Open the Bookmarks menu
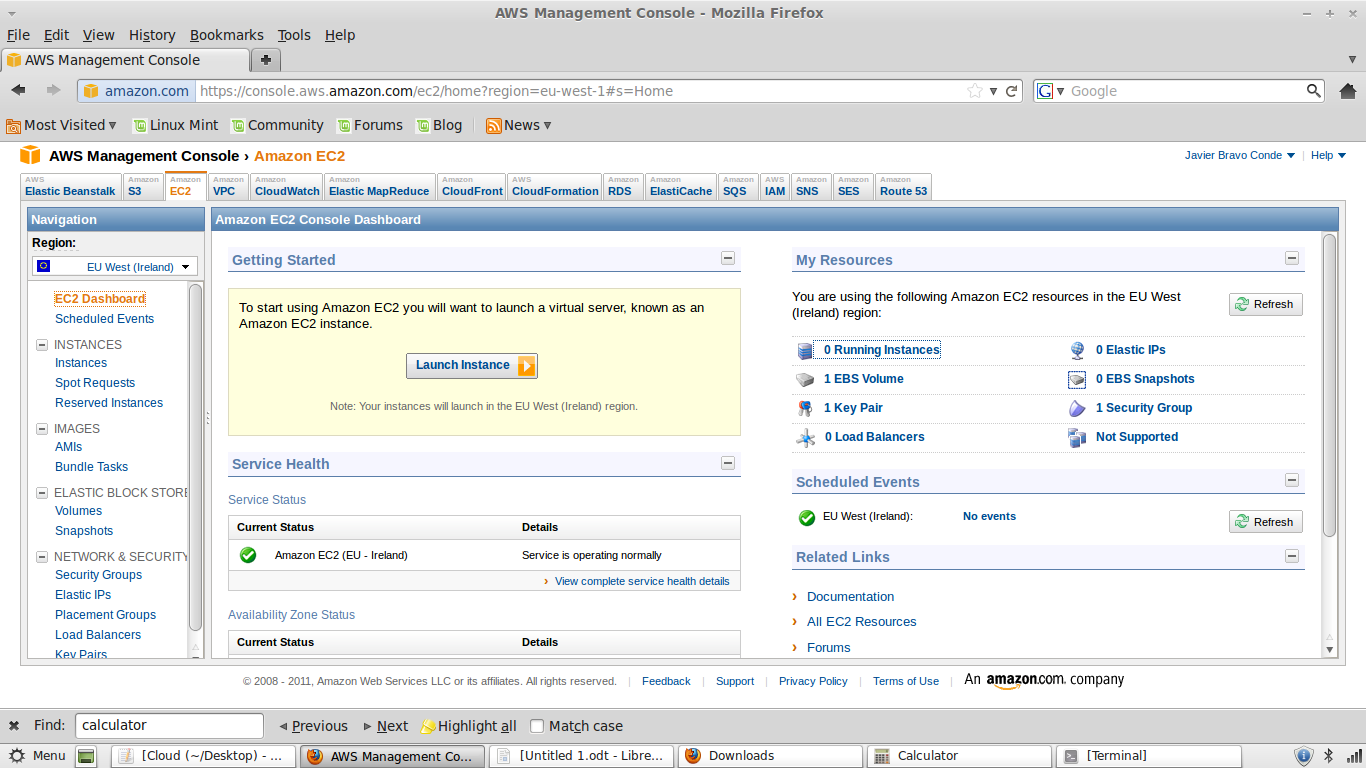 pos(227,35)
